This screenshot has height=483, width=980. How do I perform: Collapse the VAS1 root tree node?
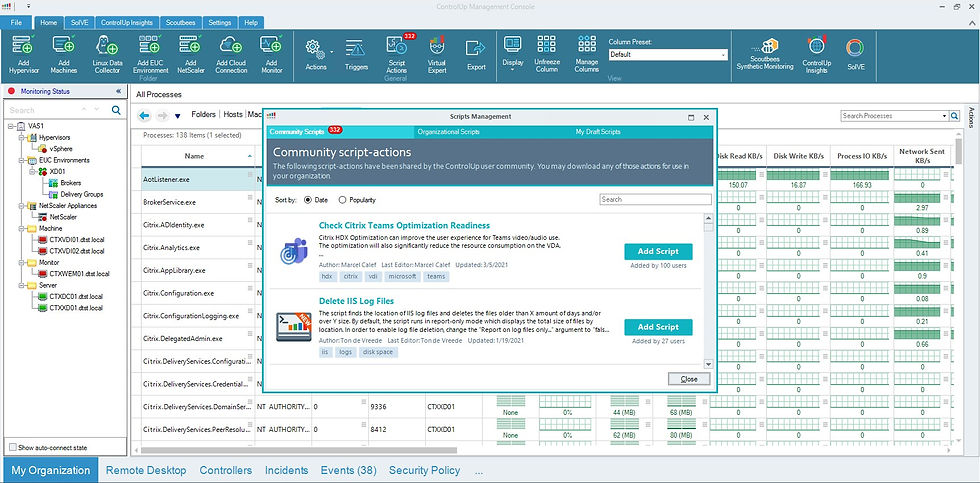tap(11, 126)
